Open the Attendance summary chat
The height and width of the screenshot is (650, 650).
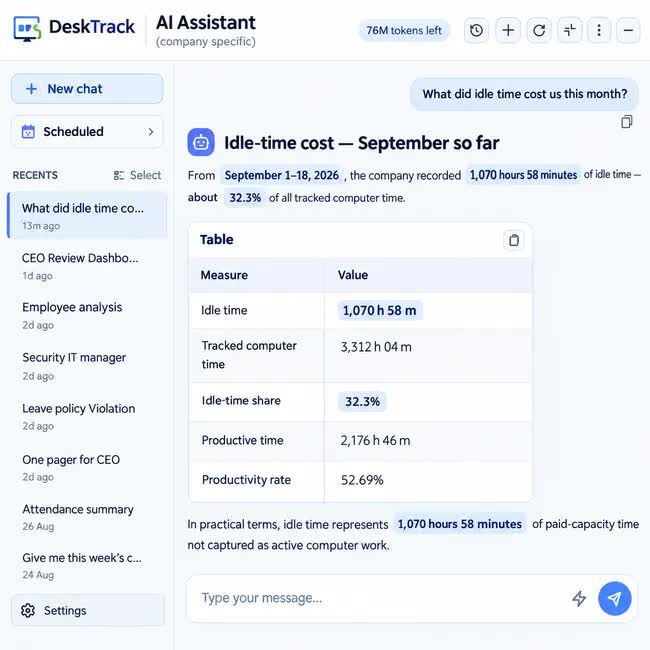click(x=87, y=517)
